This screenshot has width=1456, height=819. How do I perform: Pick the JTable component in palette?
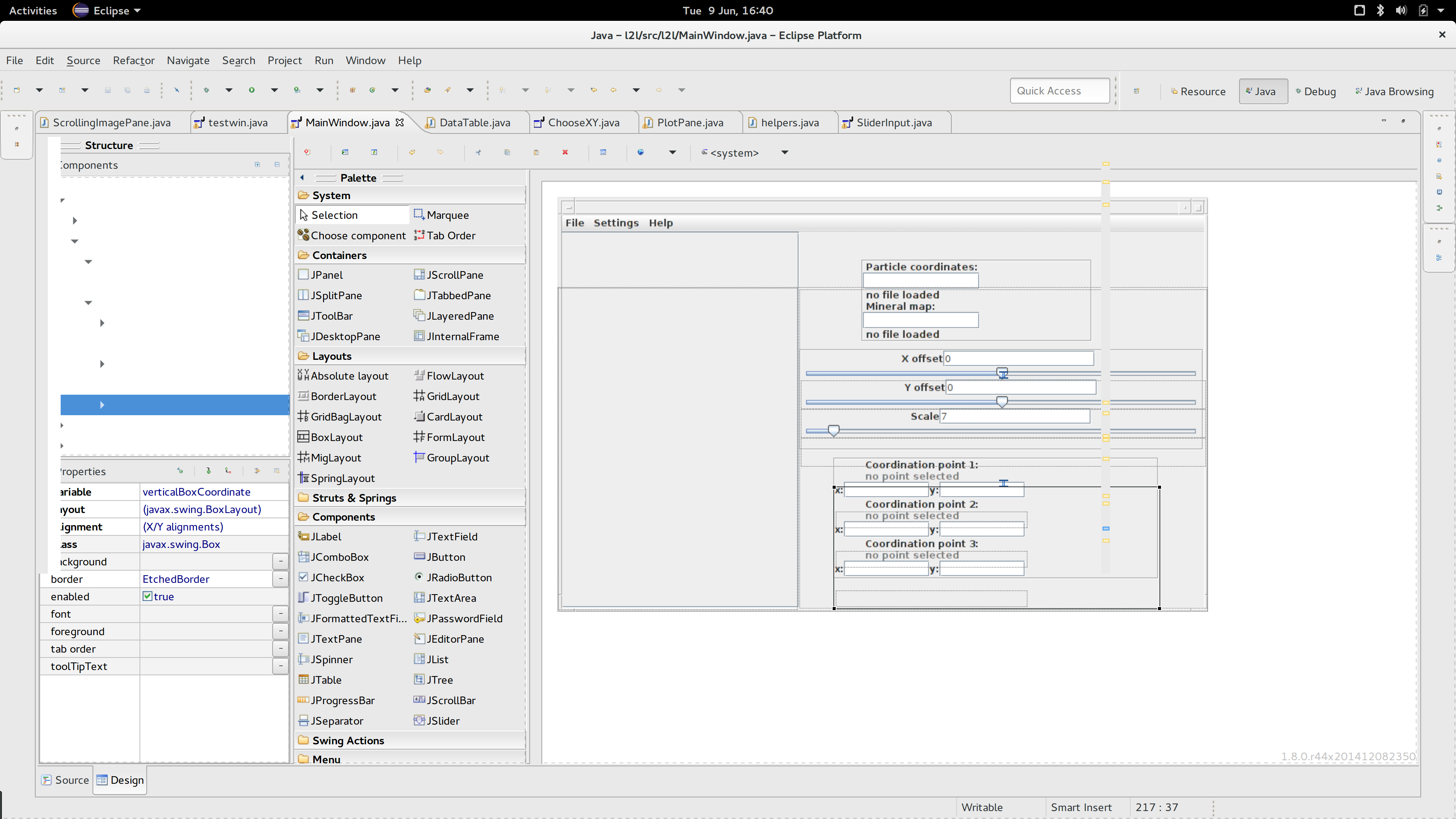click(326, 680)
